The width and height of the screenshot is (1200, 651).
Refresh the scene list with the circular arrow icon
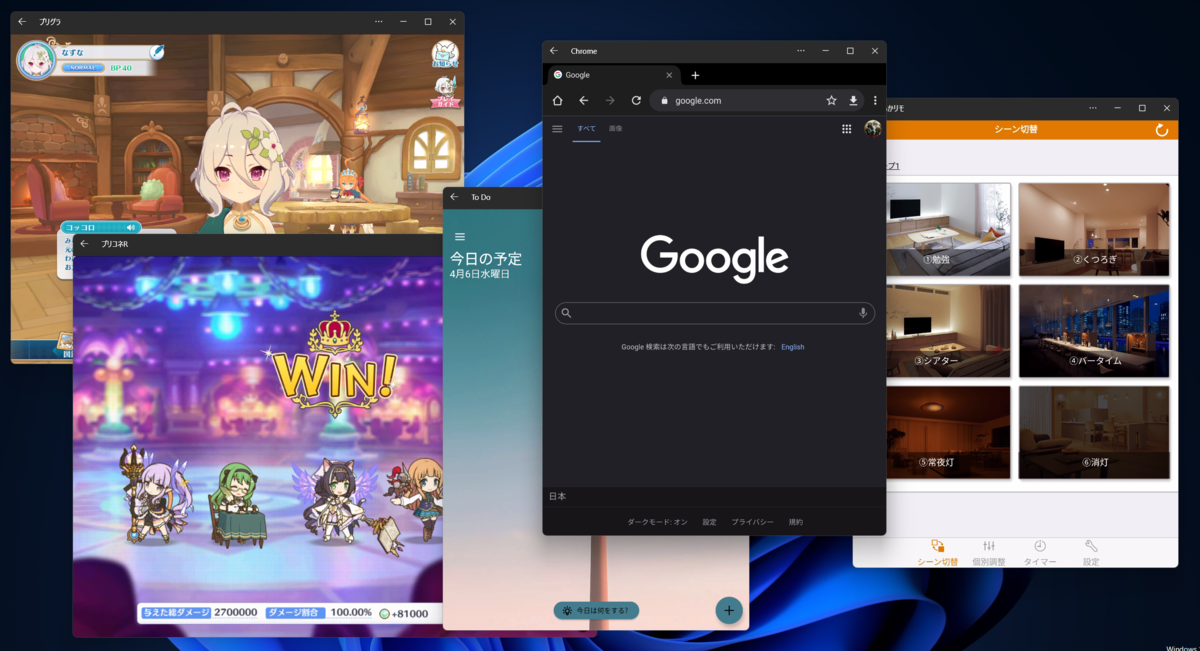click(1161, 130)
